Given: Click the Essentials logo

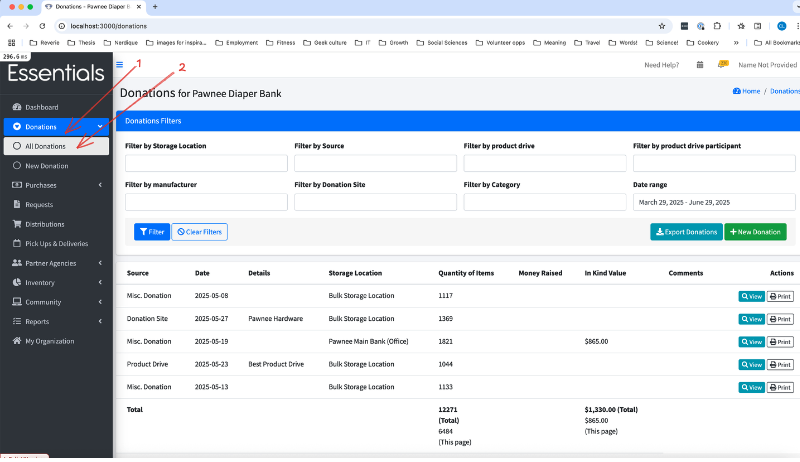Looking at the screenshot, I should [x=56, y=73].
